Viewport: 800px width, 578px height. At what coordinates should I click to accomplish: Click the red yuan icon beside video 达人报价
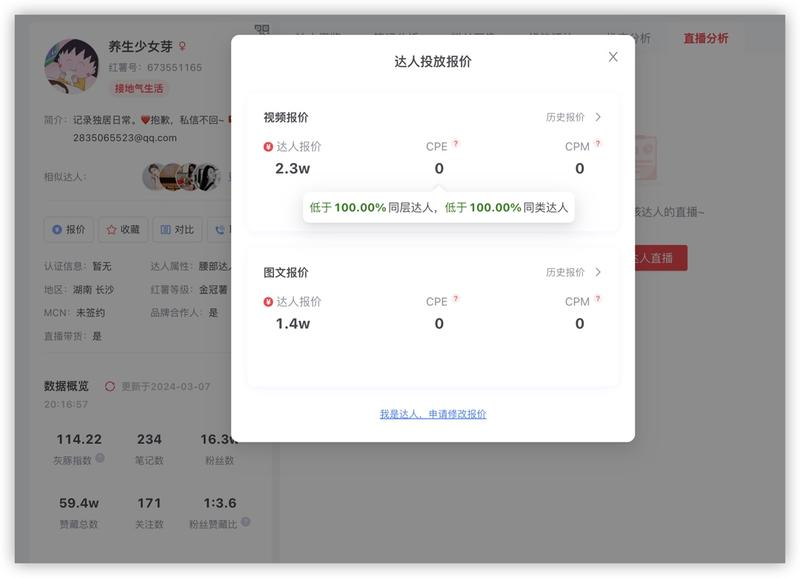(x=268, y=147)
